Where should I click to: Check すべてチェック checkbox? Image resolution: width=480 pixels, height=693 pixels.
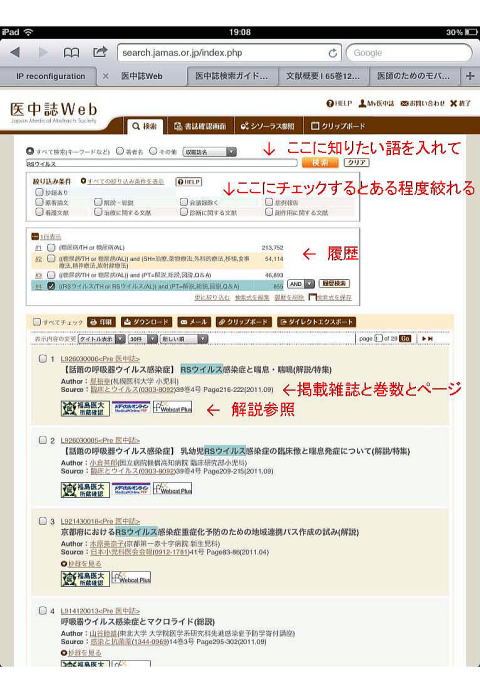(x=37, y=322)
